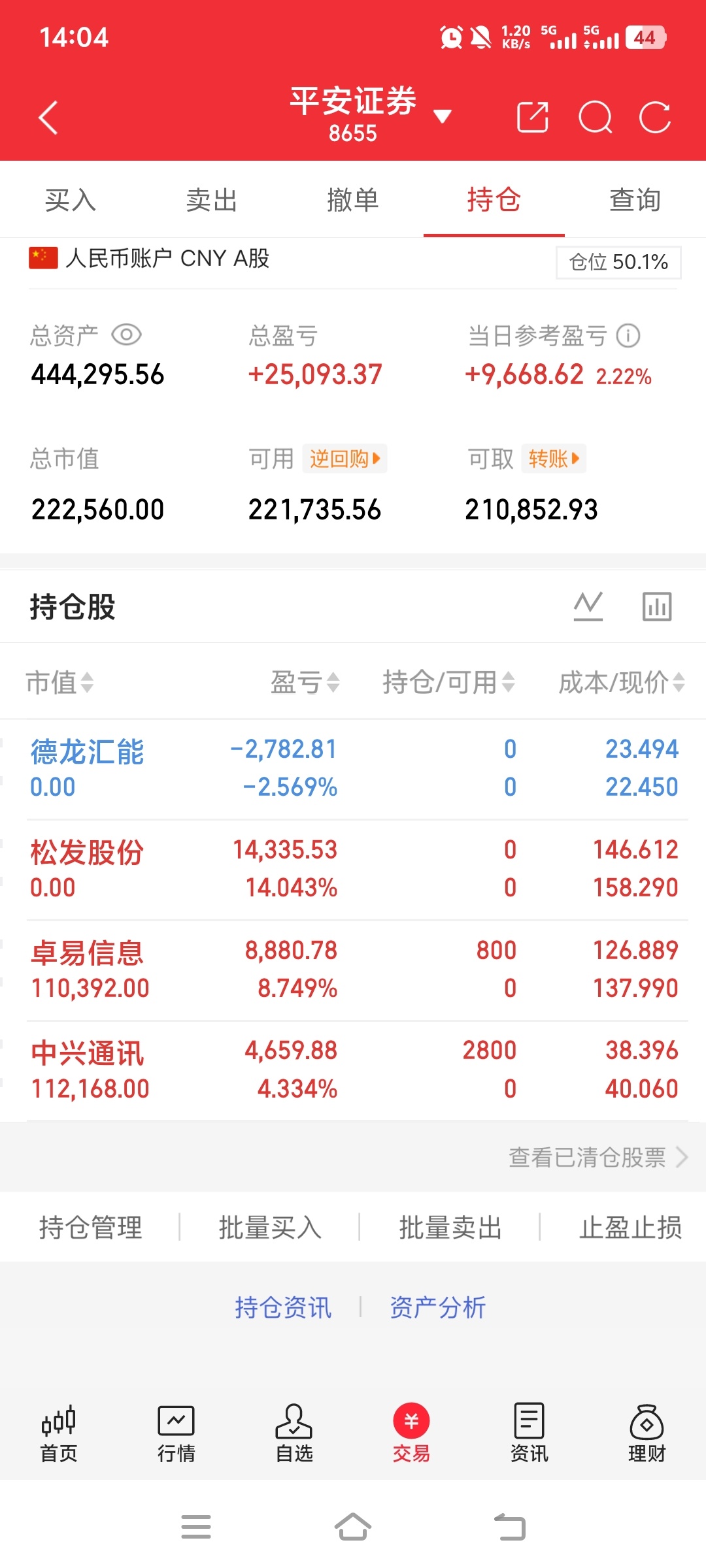
Task: Open the 持仓资讯 link
Action: [283, 1307]
